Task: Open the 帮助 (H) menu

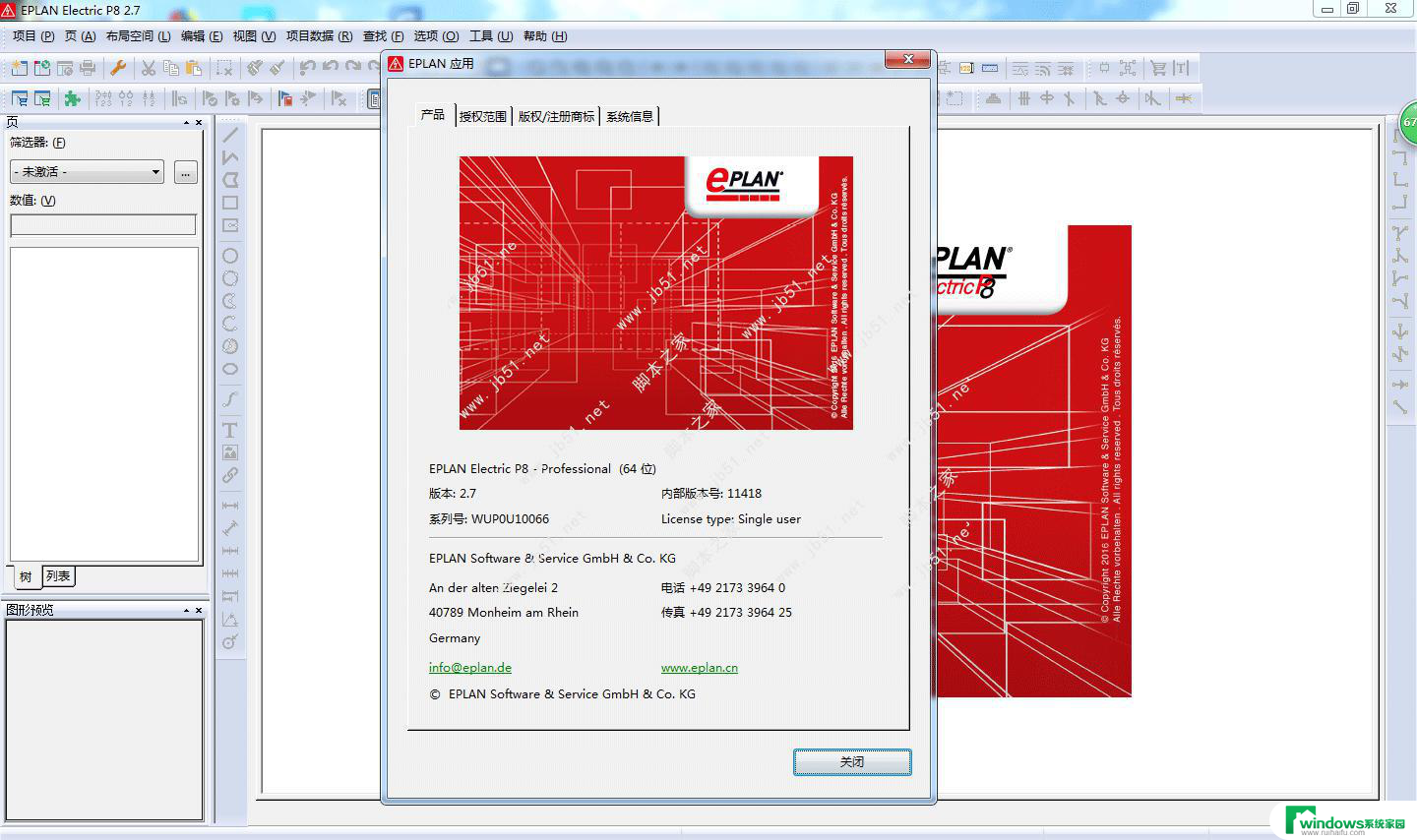Action: pos(545,36)
